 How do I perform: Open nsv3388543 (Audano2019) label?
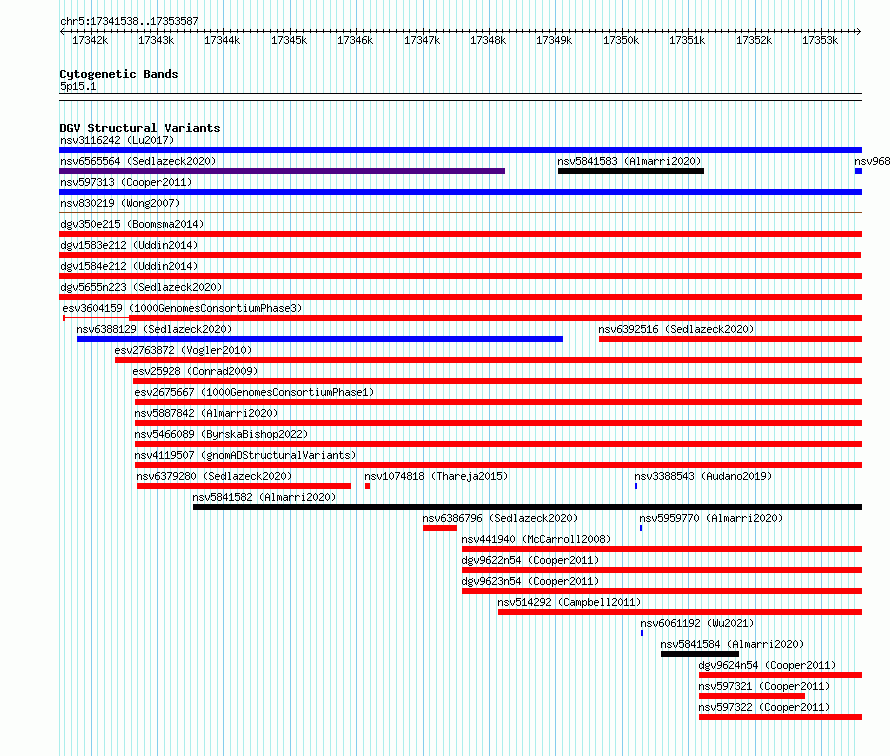pyautogui.click(x=703, y=476)
